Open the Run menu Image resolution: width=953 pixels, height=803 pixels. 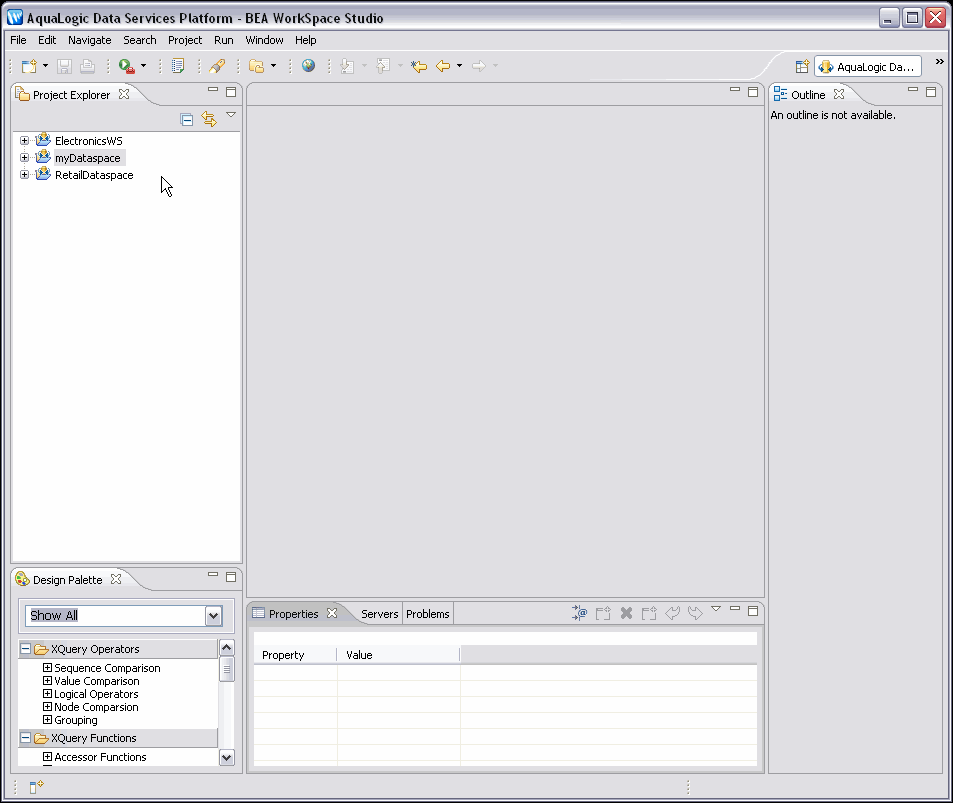click(x=224, y=40)
